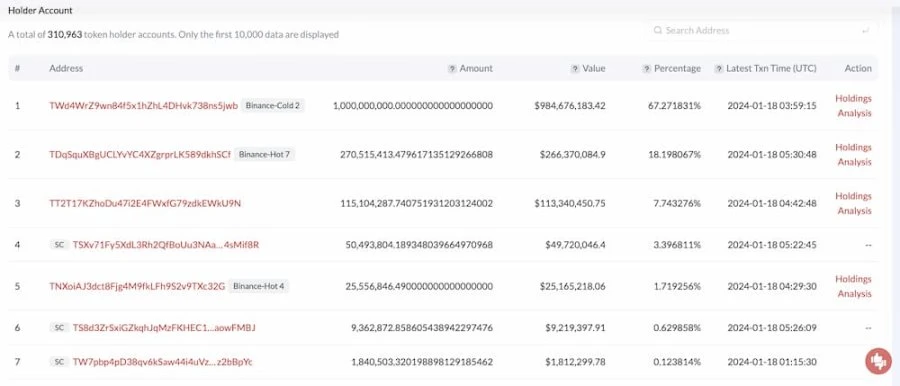
Task: Open the red thumbs feedback button
Action: [878, 361]
